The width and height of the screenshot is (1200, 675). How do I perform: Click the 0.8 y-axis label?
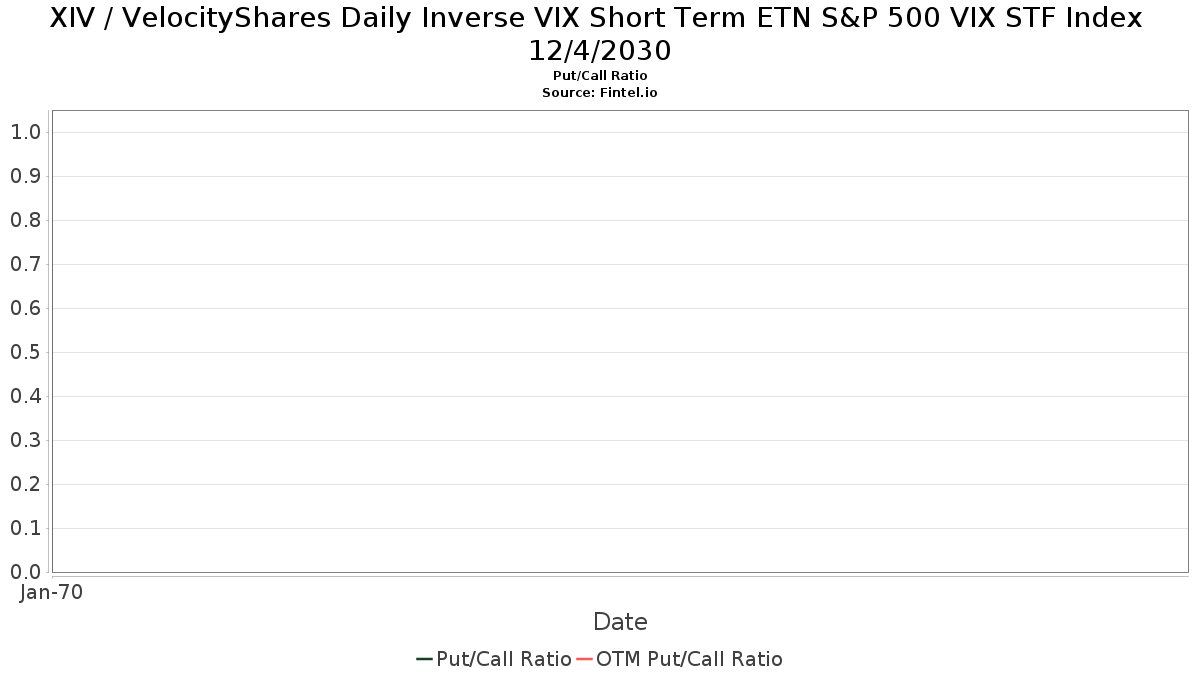(26, 220)
